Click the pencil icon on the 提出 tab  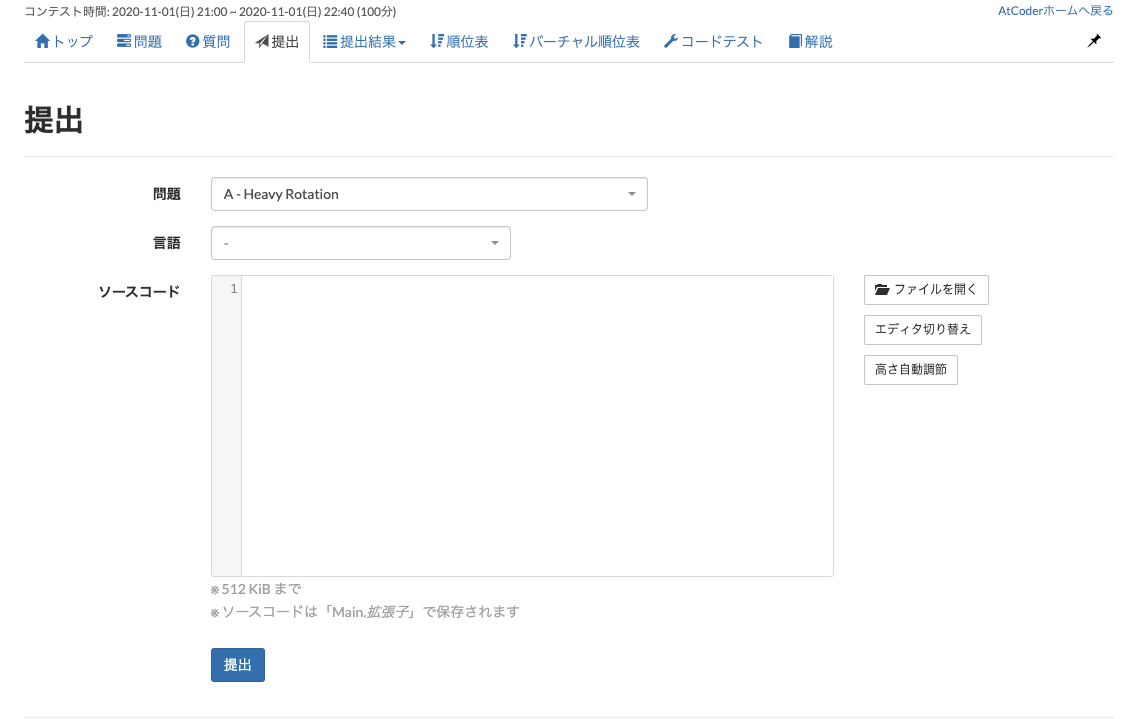[262, 41]
